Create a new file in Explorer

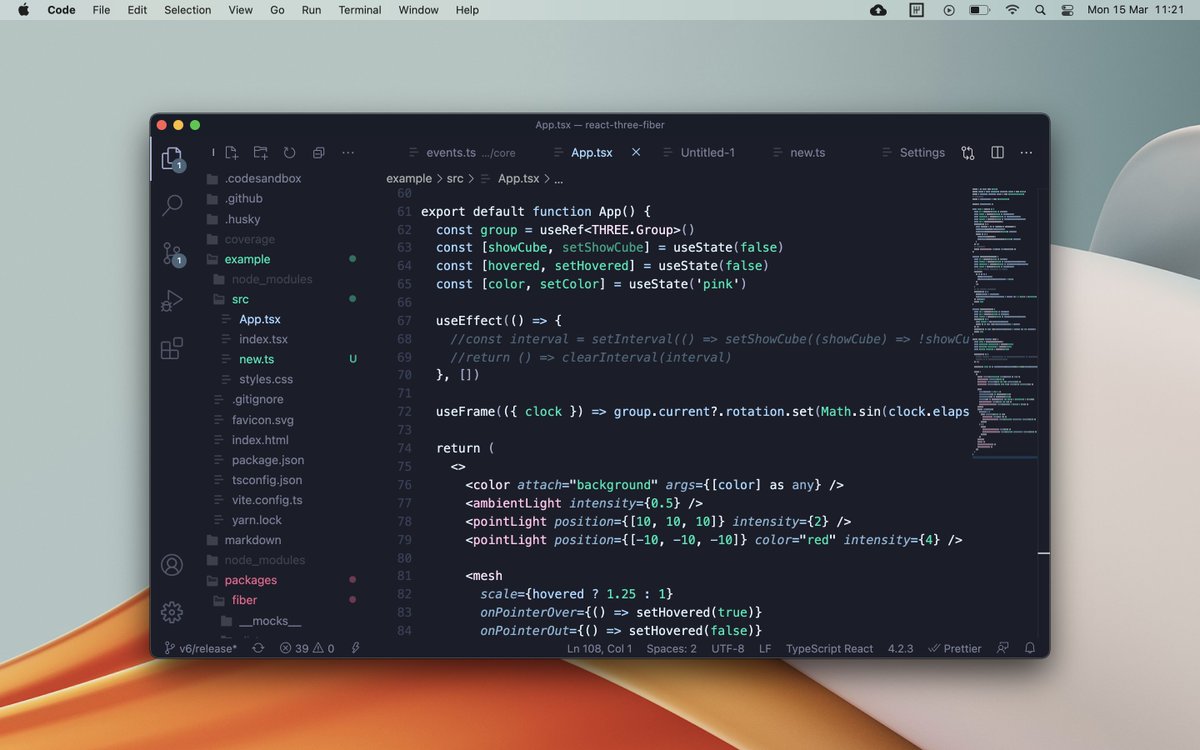tap(231, 153)
